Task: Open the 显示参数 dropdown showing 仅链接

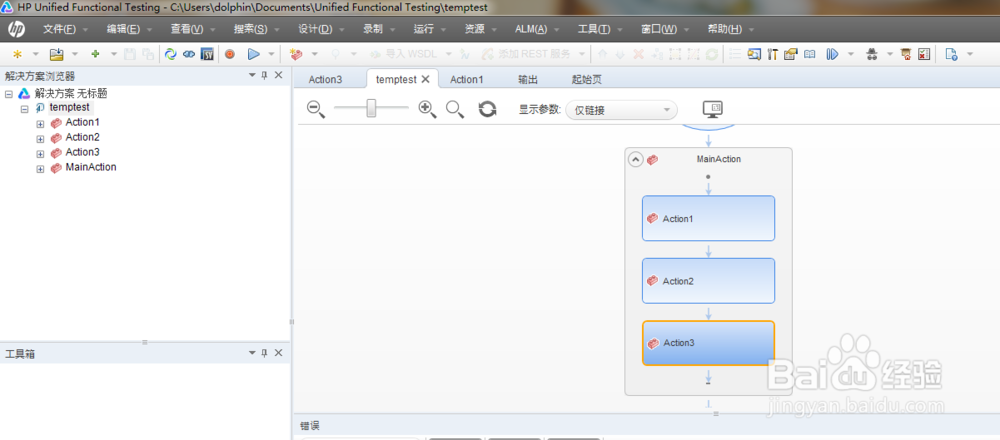Action: tap(621, 110)
